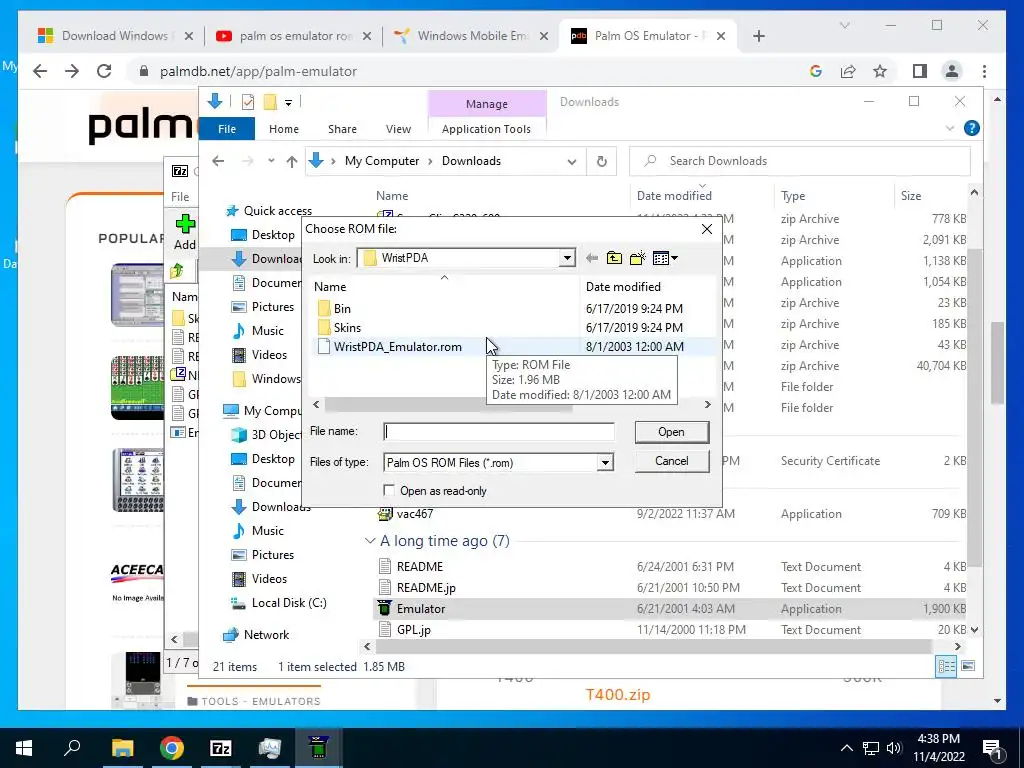
Task: Open Local Disk (C:) in navigation pane
Action: (289, 603)
